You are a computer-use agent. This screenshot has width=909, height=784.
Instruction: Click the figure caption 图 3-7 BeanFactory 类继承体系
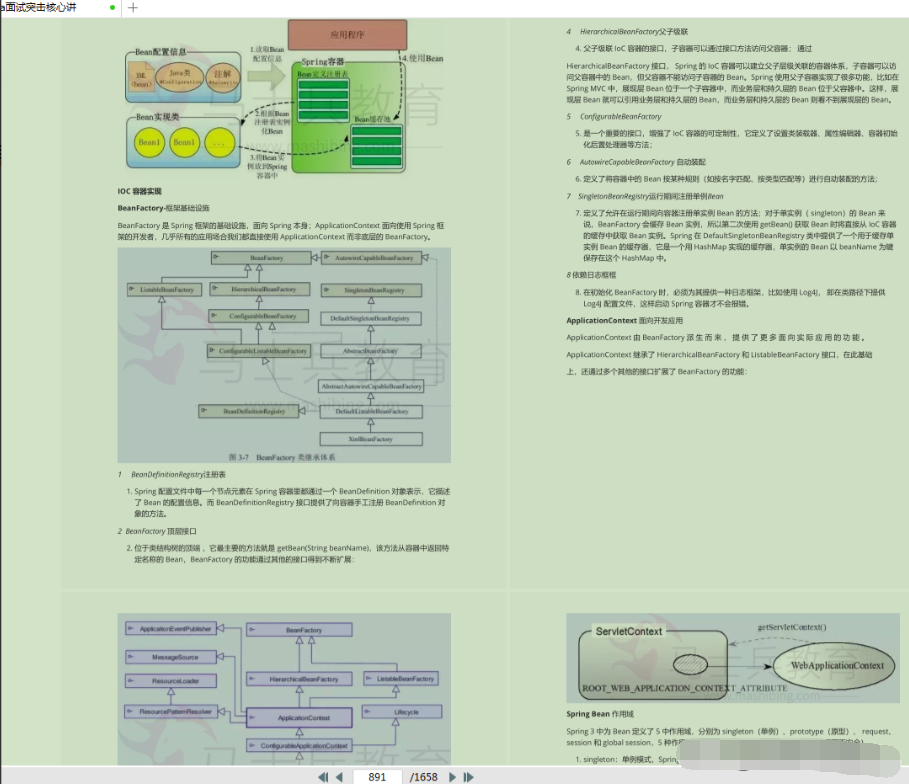click(282, 458)
